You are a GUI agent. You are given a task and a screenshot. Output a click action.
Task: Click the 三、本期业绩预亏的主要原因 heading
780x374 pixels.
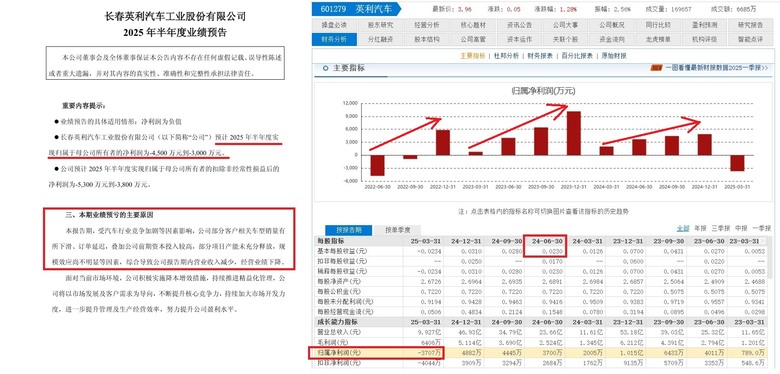(x=110, y=216)
